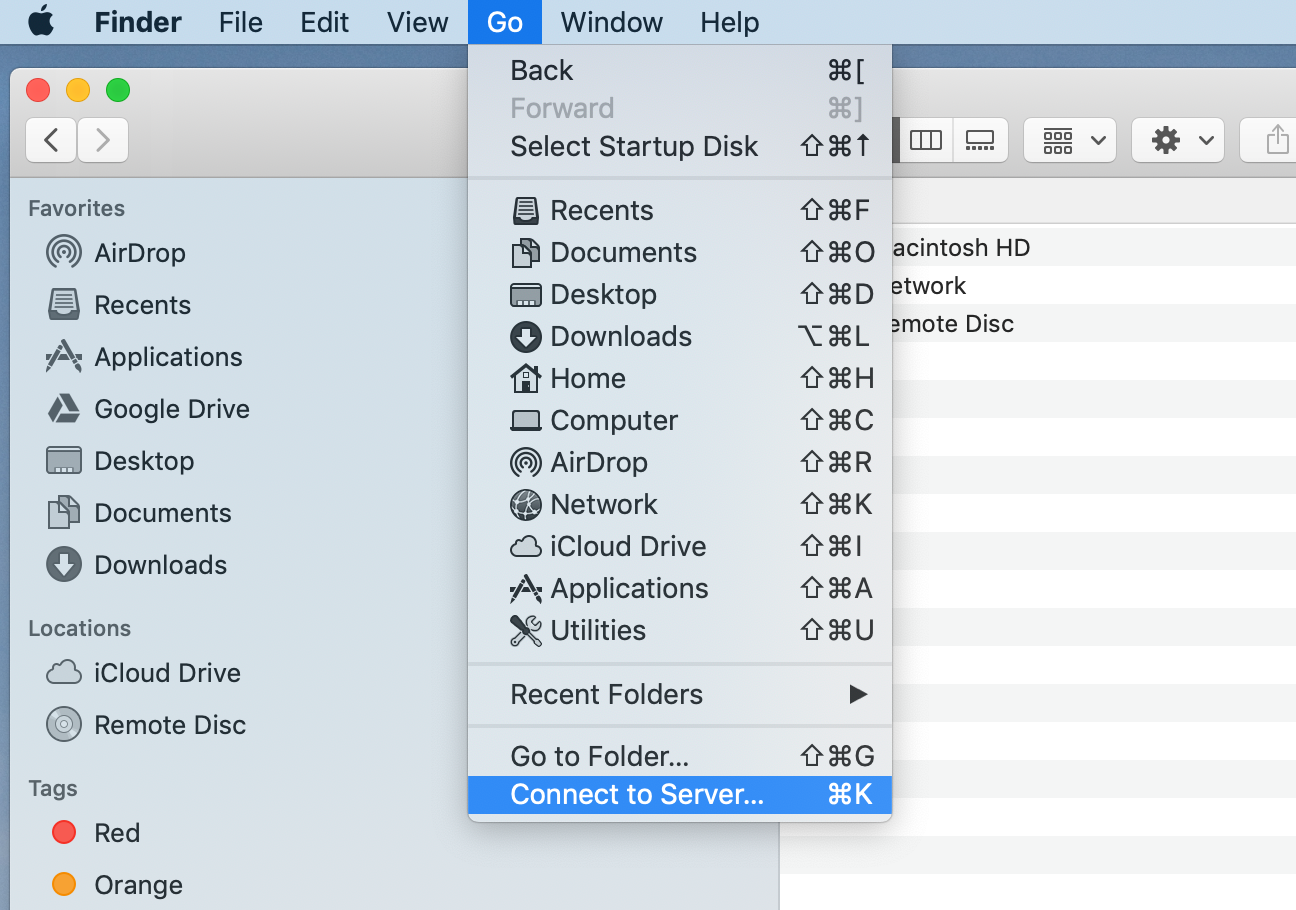Click the Recents icon in the Go menu
Image resolution: width=1296 pixels, height=910 pixels.
(526, 210)
